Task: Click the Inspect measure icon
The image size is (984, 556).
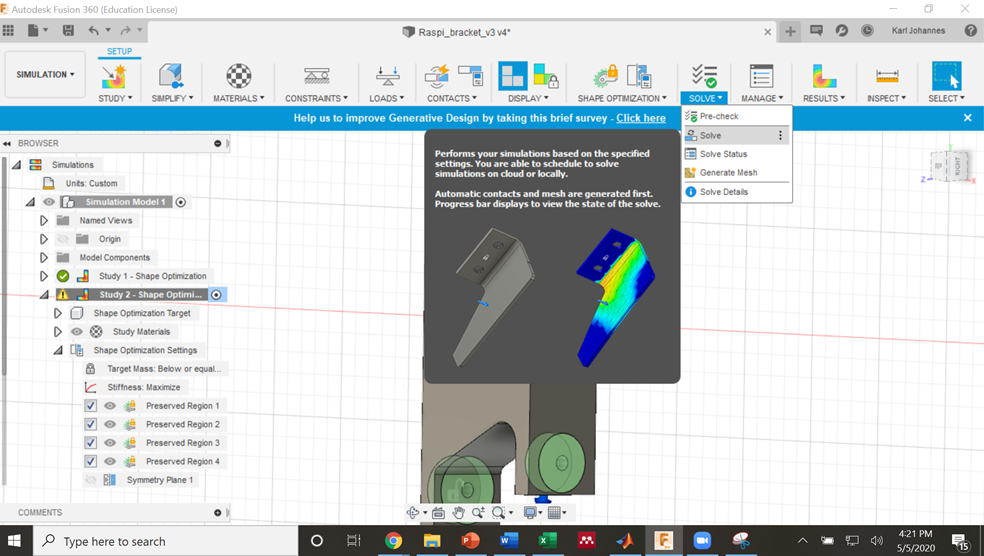Action: (x=887, y=77)
